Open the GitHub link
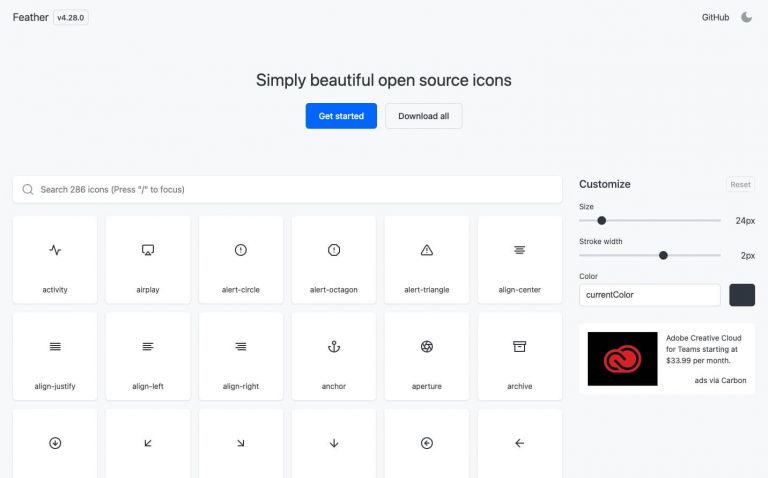 pyautogui.click(x=715, y=17)
